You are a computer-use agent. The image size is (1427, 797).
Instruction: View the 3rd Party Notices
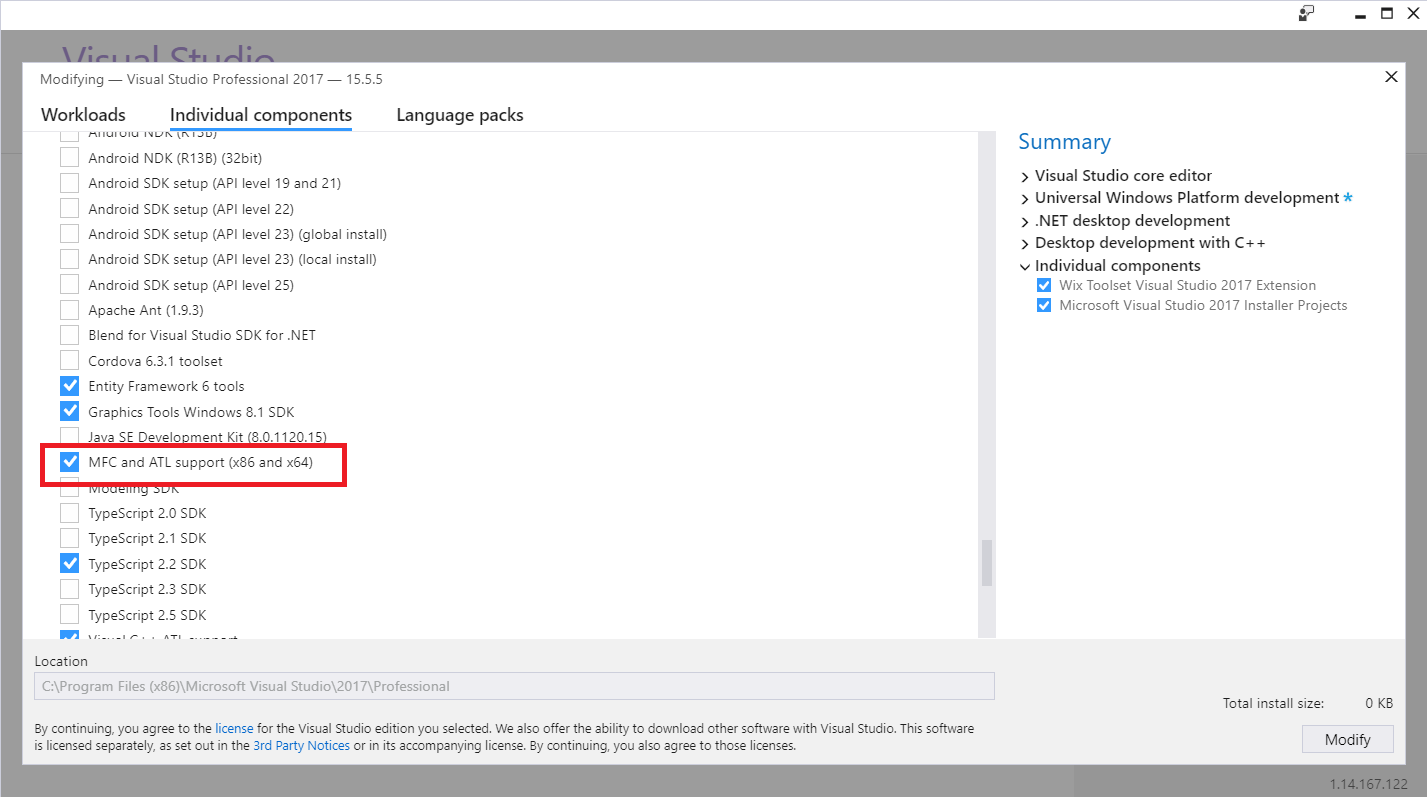301,745
